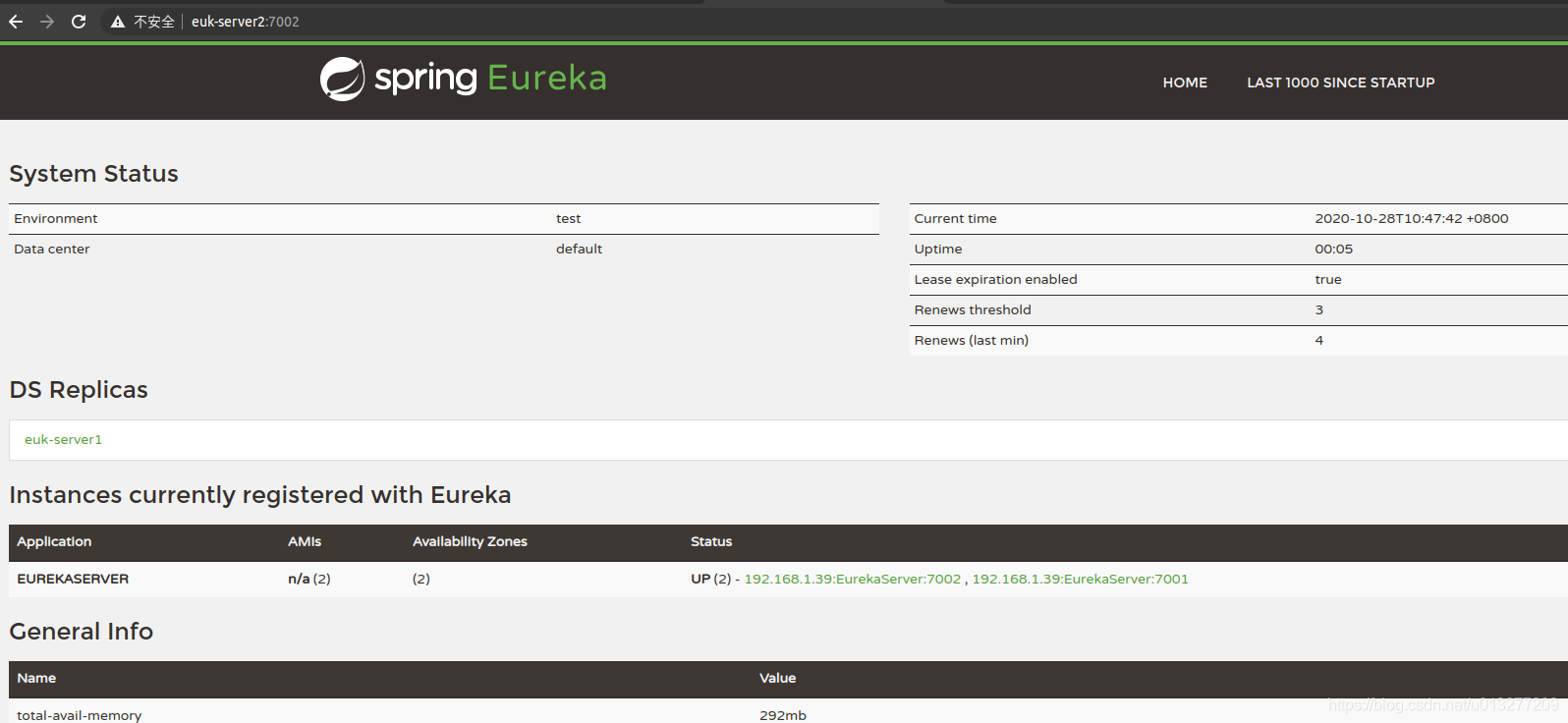Click the 'General Info' heading
1568x723 pixels.
(81, 632)
